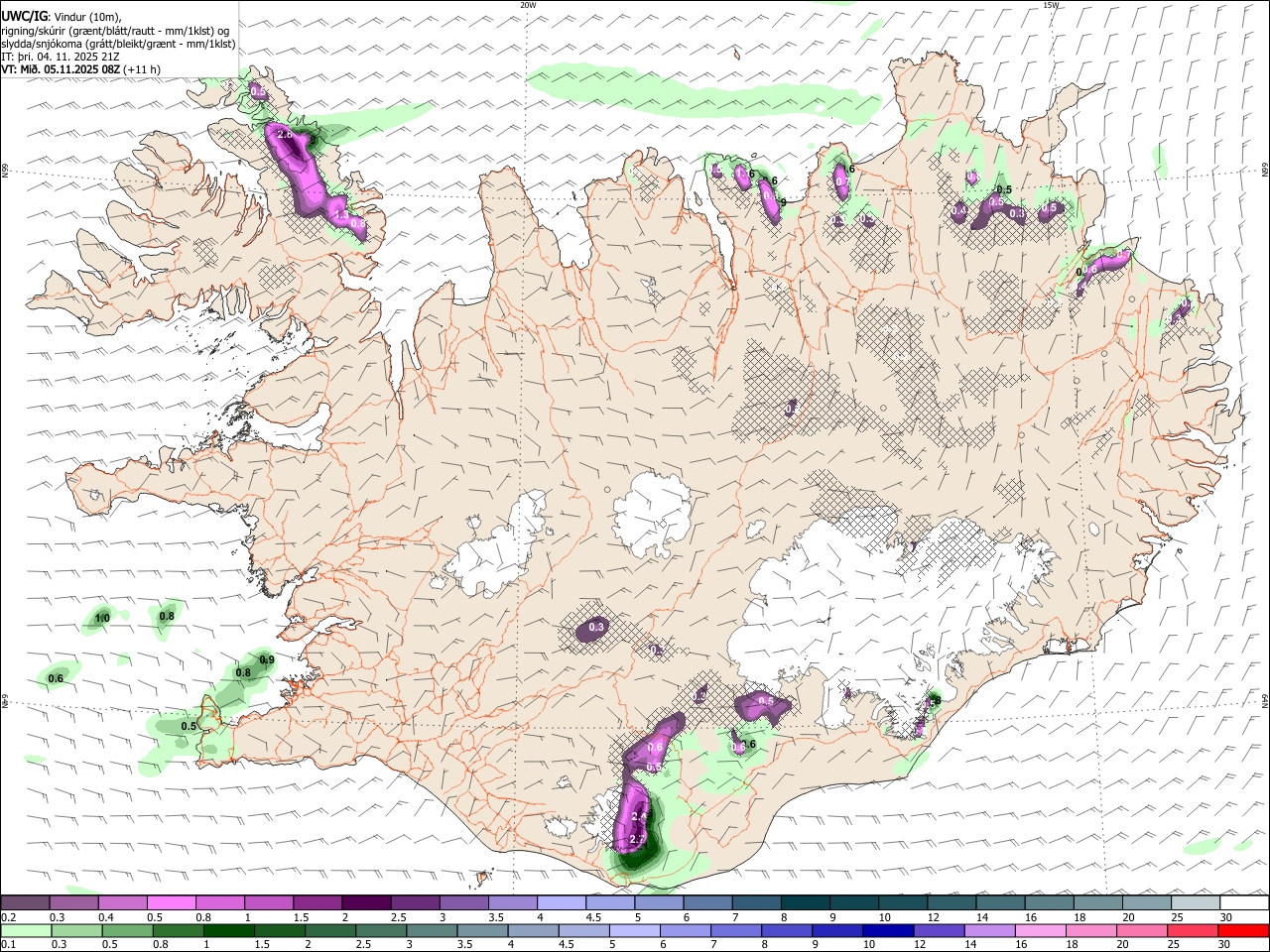
Task: Select lower legend row grey-green swatch between 3 and 3.5
Action: (x=432, y=930)
